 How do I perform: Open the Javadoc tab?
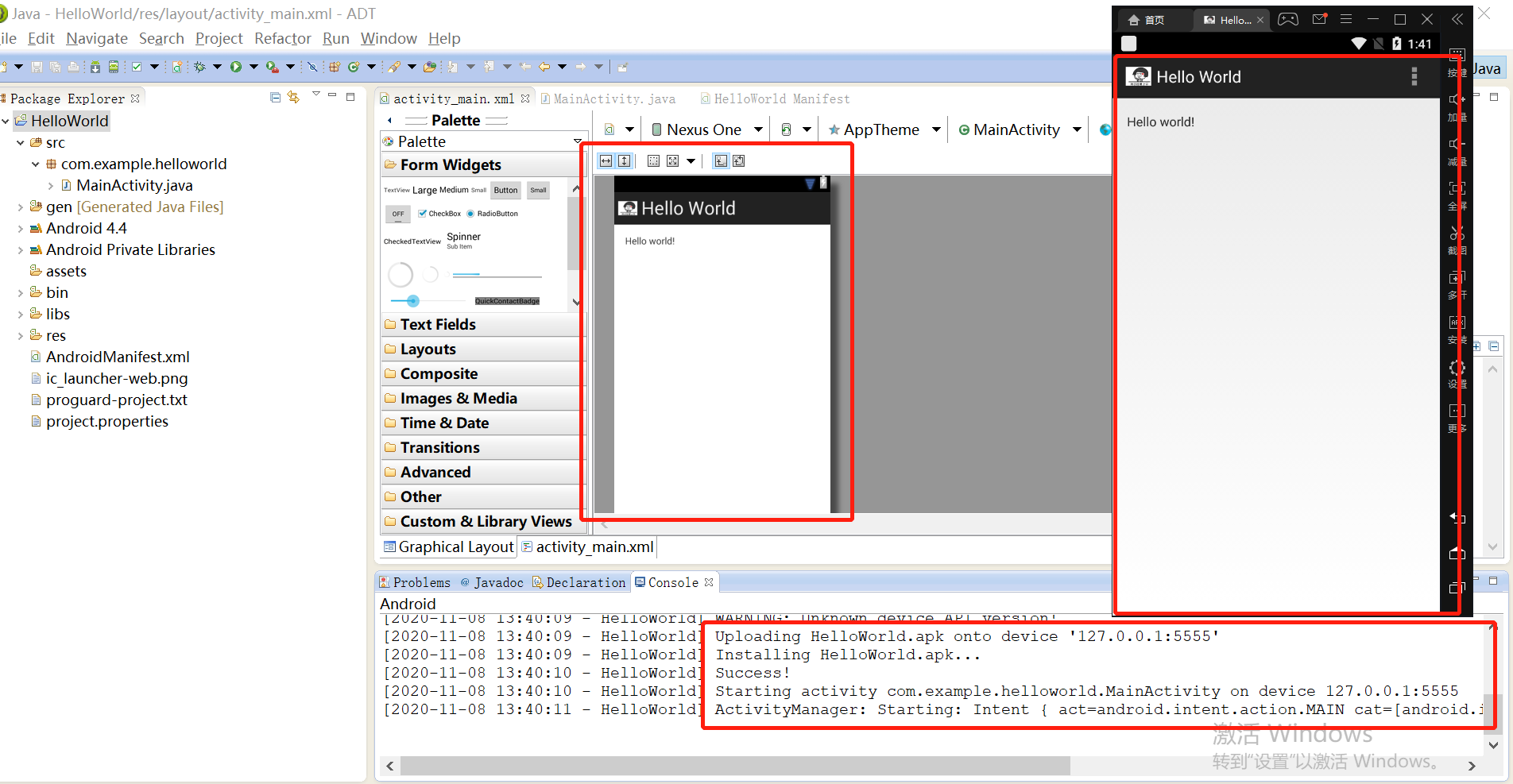click(492, 582)
